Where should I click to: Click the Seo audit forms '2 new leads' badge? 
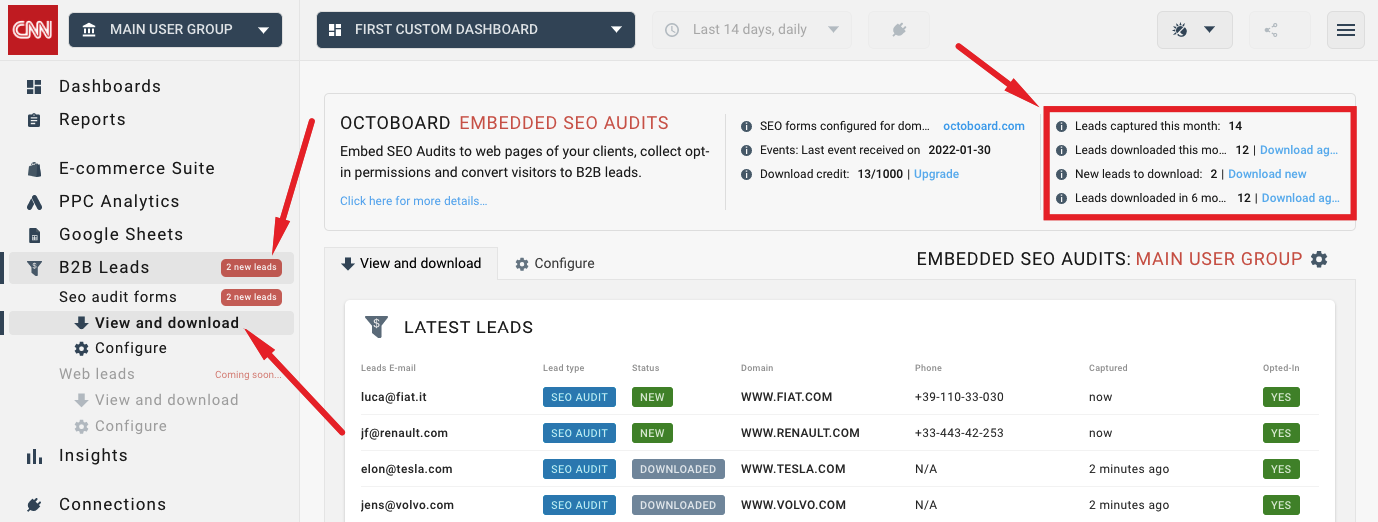click(x=251, y=297)
